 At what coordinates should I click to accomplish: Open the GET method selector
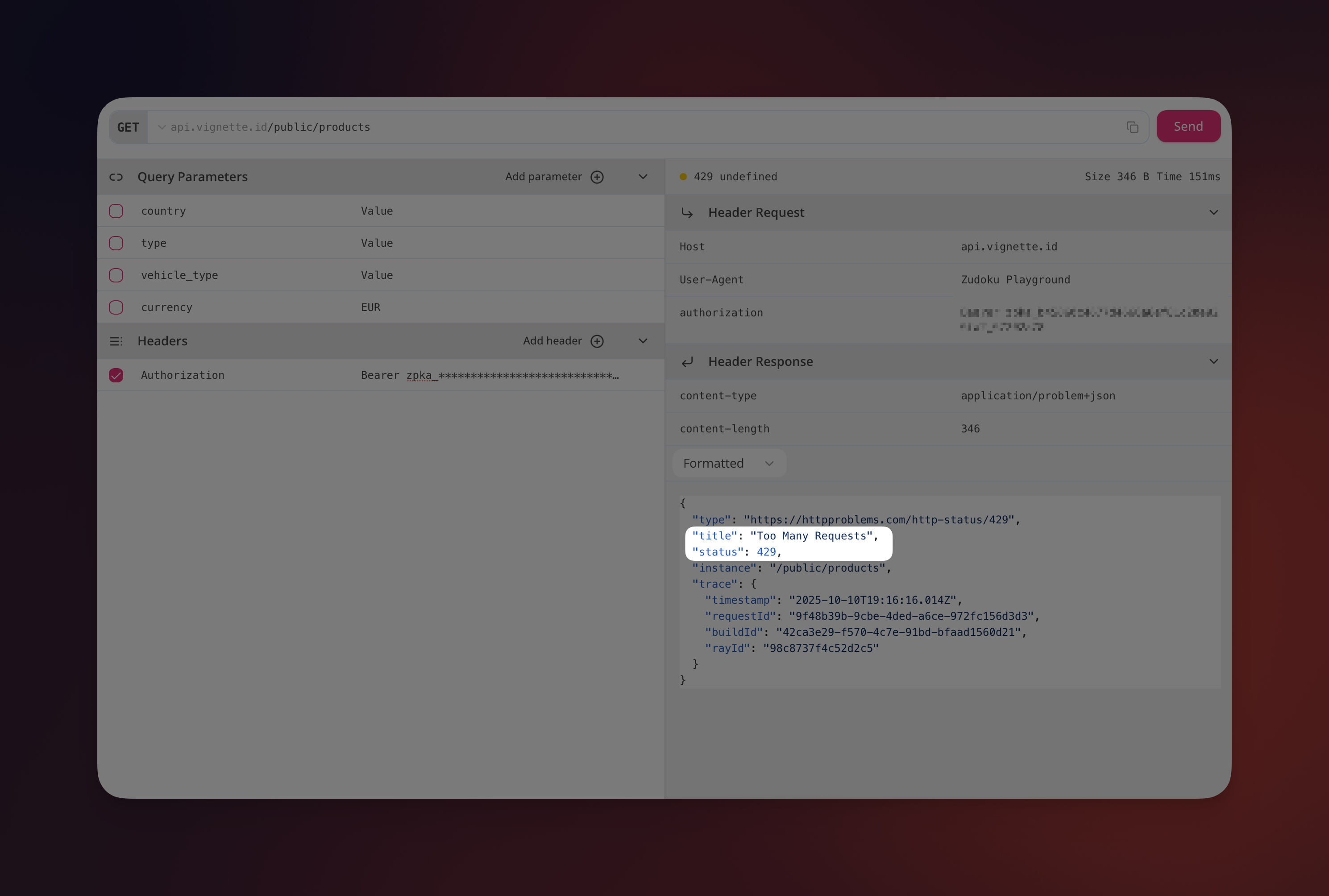click(x=129, y=128)
